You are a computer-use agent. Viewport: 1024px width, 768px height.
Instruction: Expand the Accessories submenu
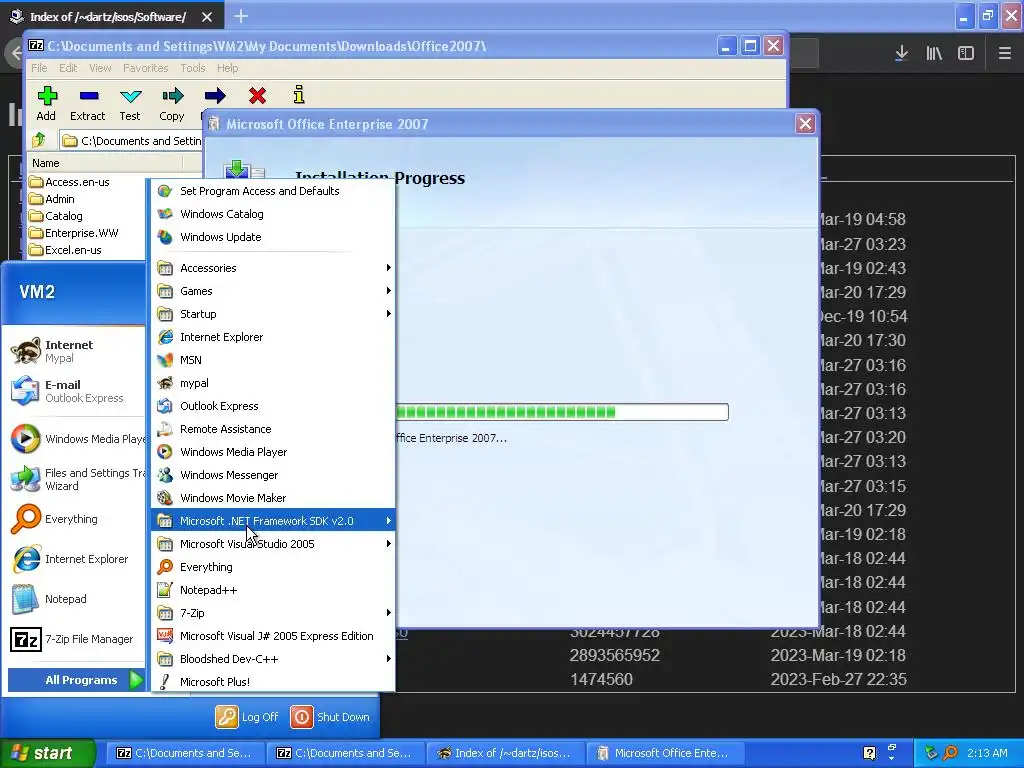tap(273, 268)
